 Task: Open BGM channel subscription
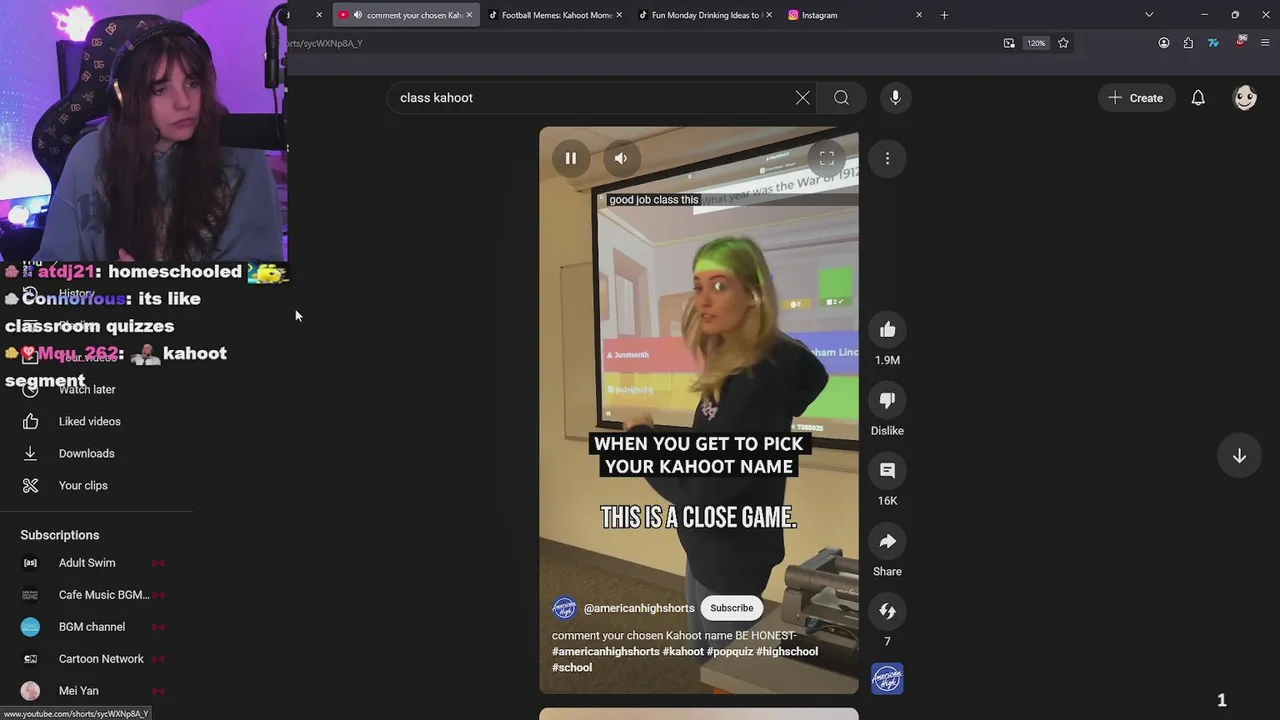(x=96, y=627)
